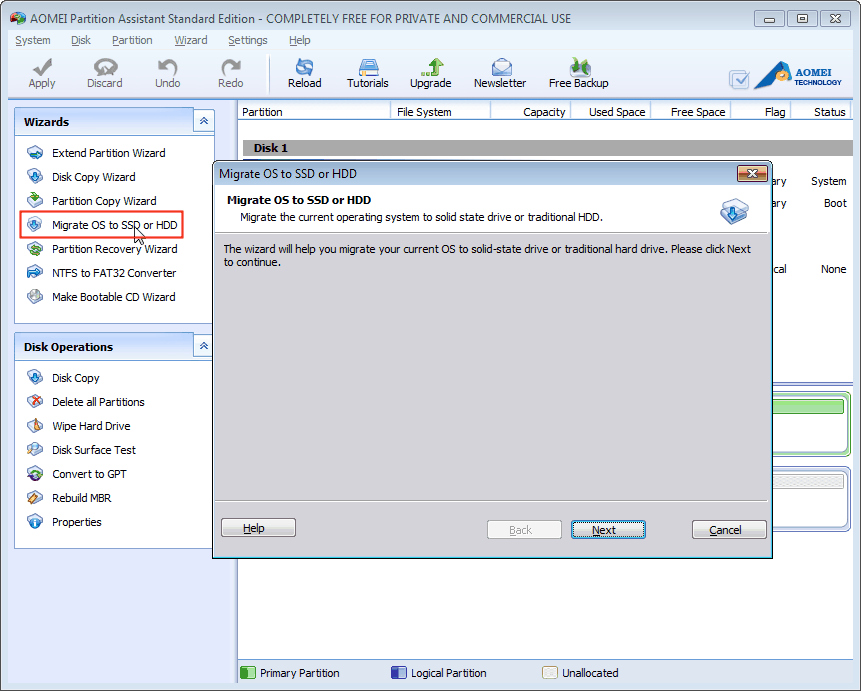Open the Help menu

point(300,40)
